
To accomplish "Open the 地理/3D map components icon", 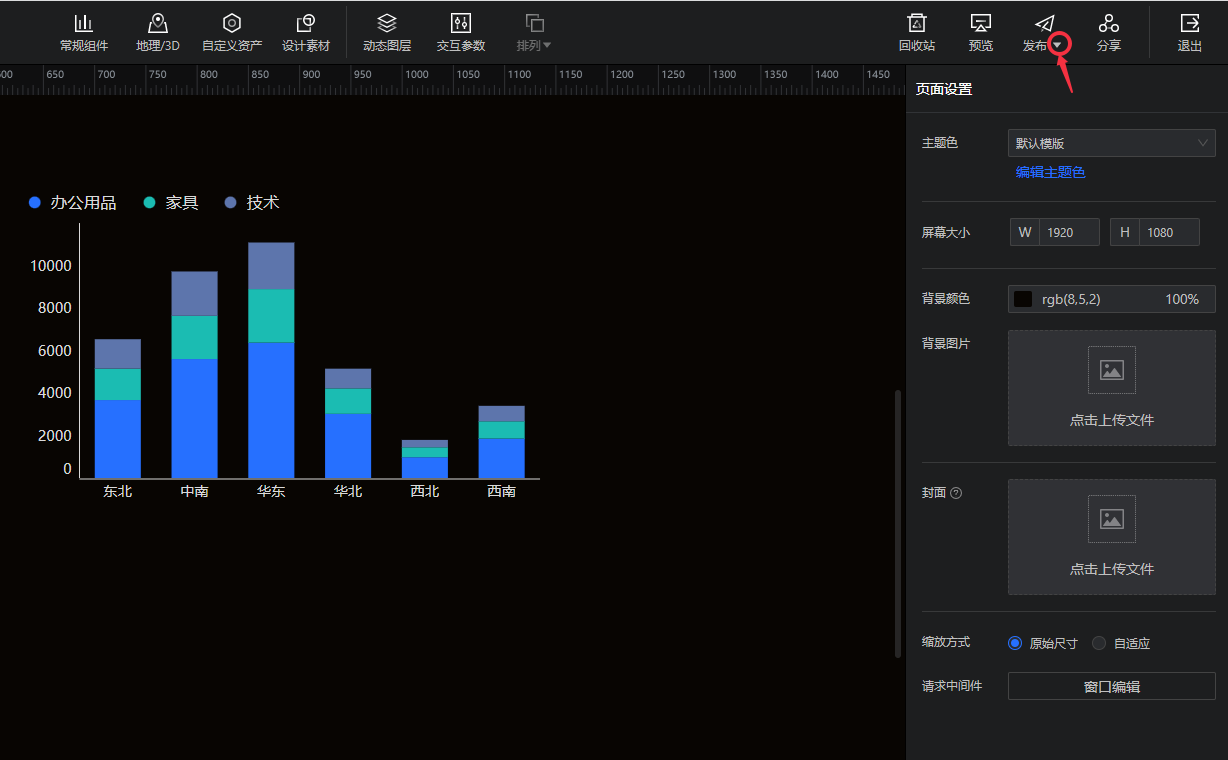I will coord(158,24).
